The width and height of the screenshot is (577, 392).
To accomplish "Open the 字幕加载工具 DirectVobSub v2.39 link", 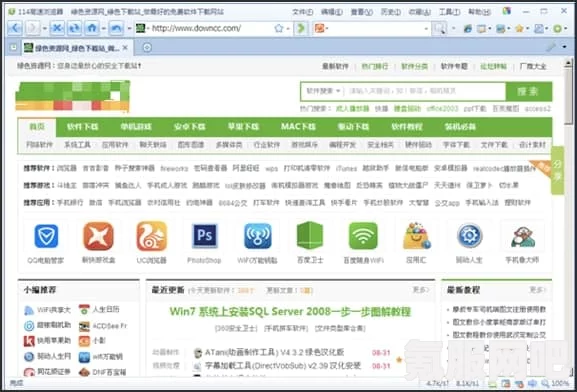I will (283, 365).
